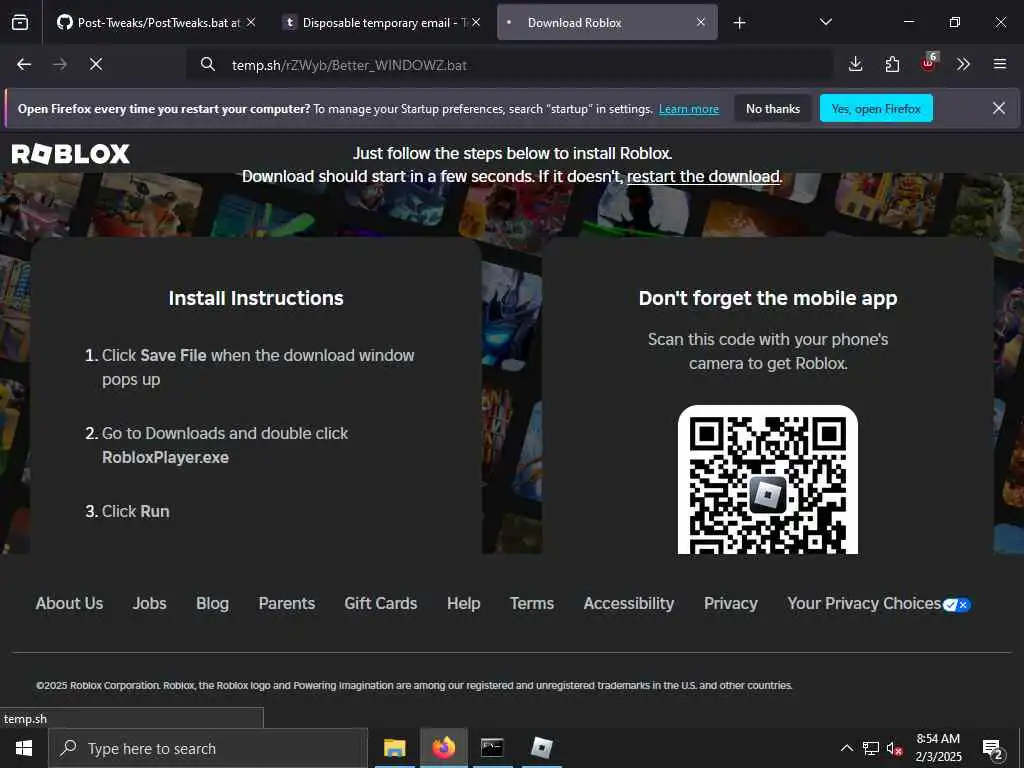Open Blog footer link
This screenshot has width=1024, height=768.
(212, 603)
